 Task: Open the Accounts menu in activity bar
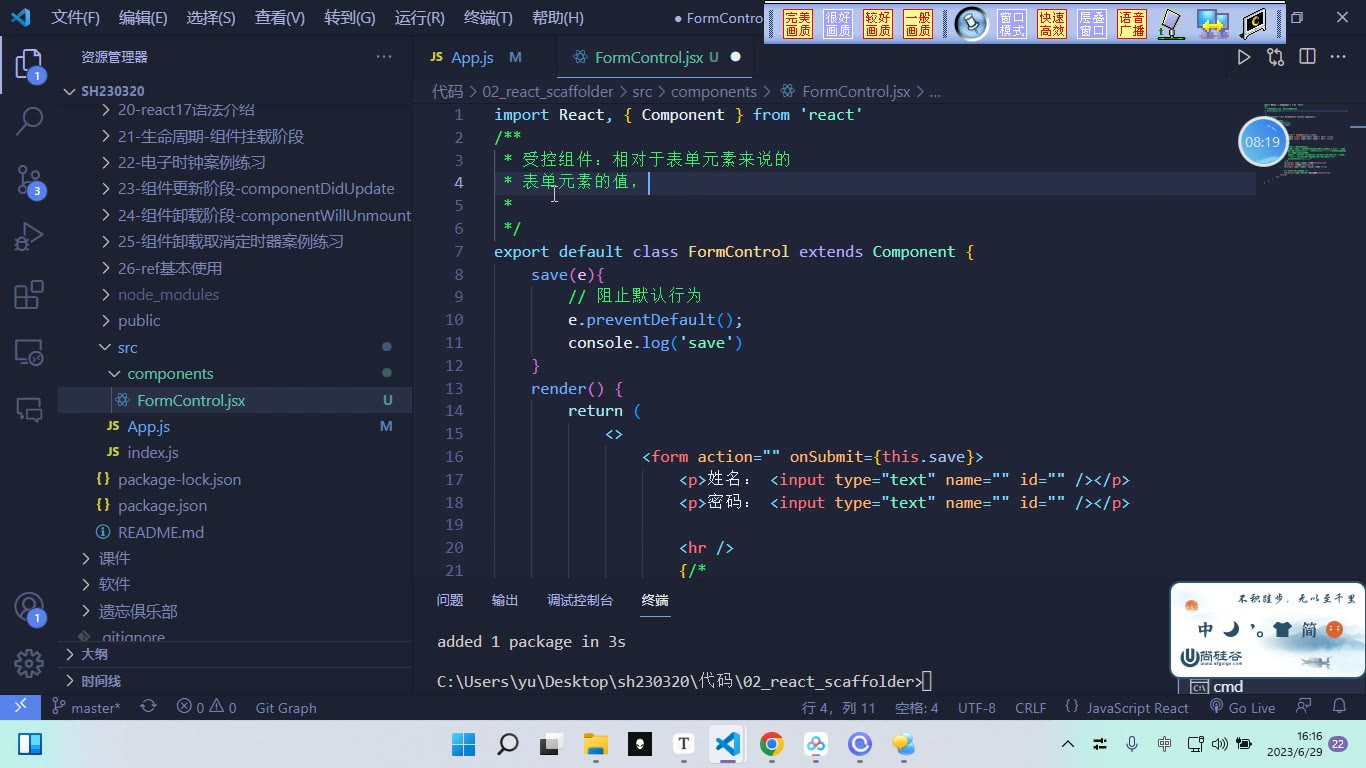click(x=29, y=608)
